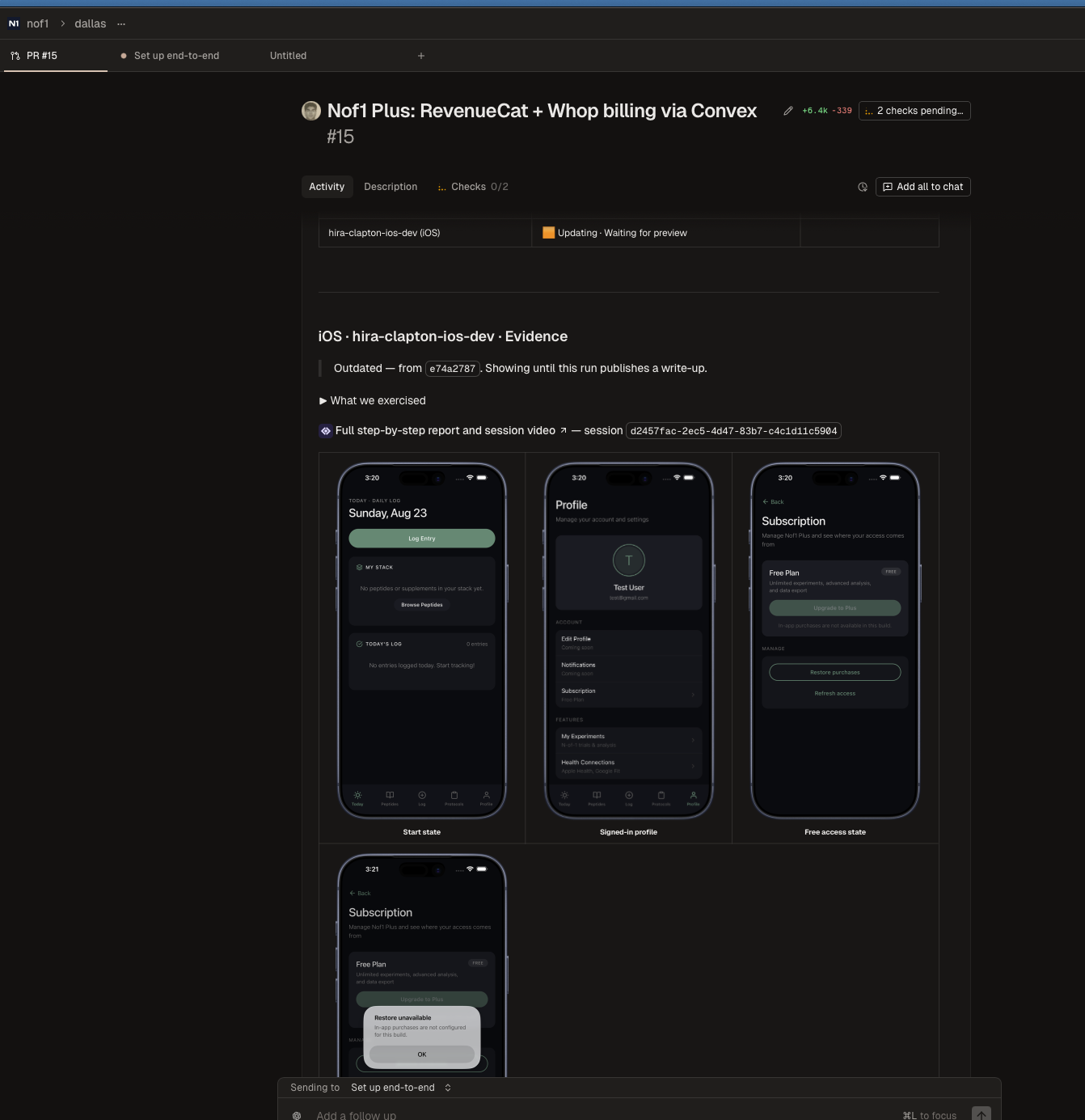Click the session ID d2457fac-2ec5-4d47-83b7-c4c1d11c5904
1085x1120 pixels.
click(x=733, y=431)
